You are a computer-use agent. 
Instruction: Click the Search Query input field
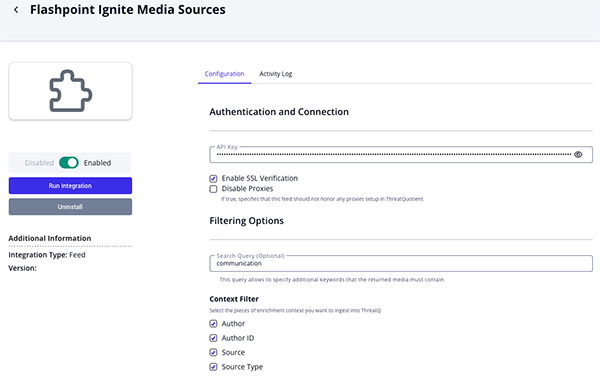[401, 264]
